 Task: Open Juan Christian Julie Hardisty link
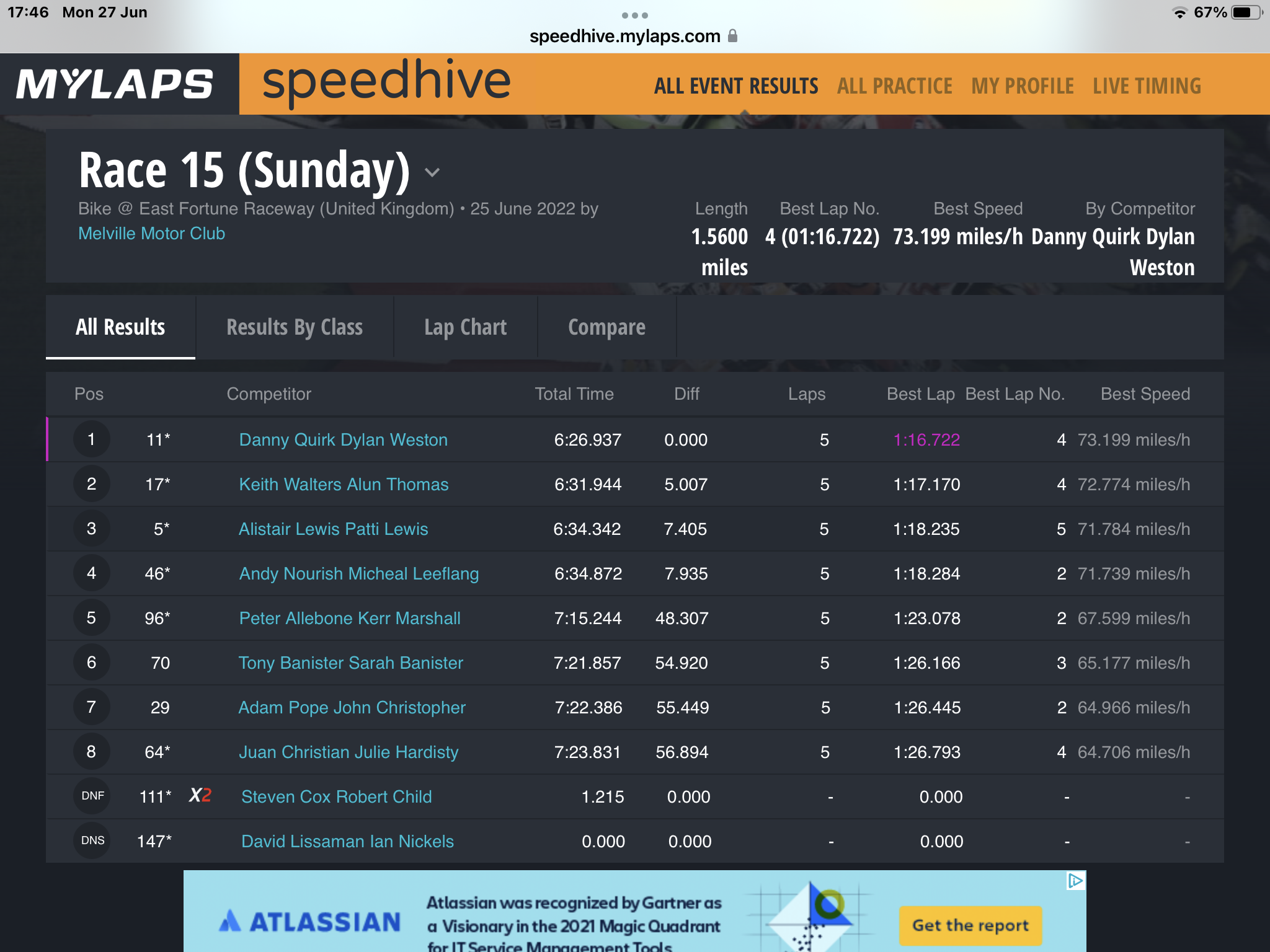349,752
